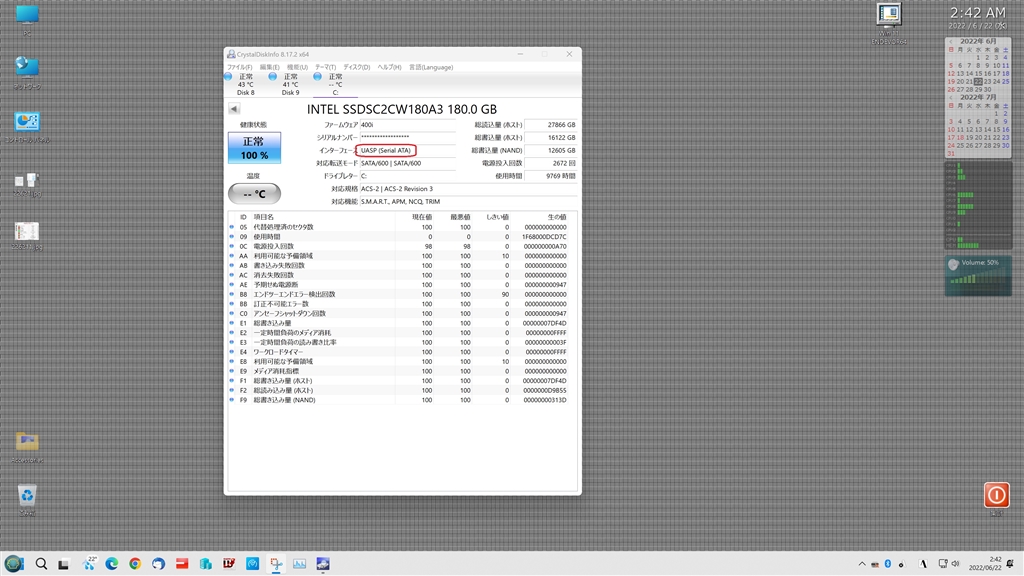Launch Microsoft Edge from taskbar

click(x=112, y=564)
